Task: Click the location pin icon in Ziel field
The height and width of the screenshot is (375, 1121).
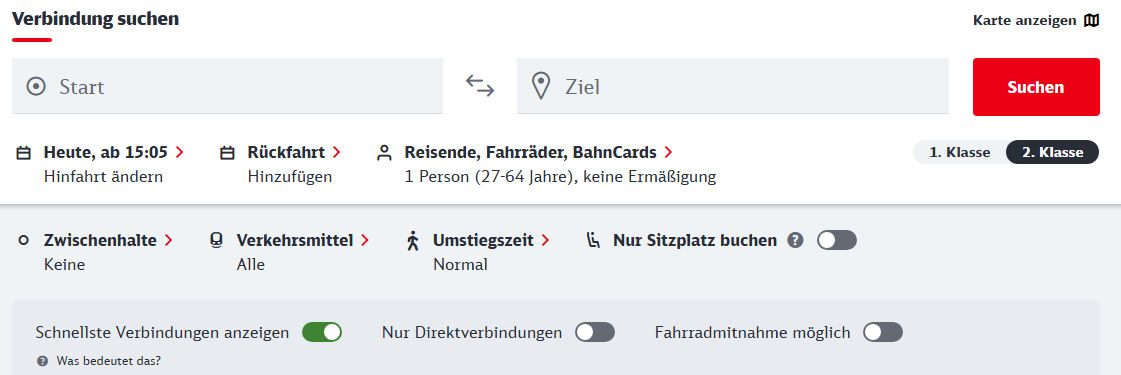Action: click(x=541, y=86)
